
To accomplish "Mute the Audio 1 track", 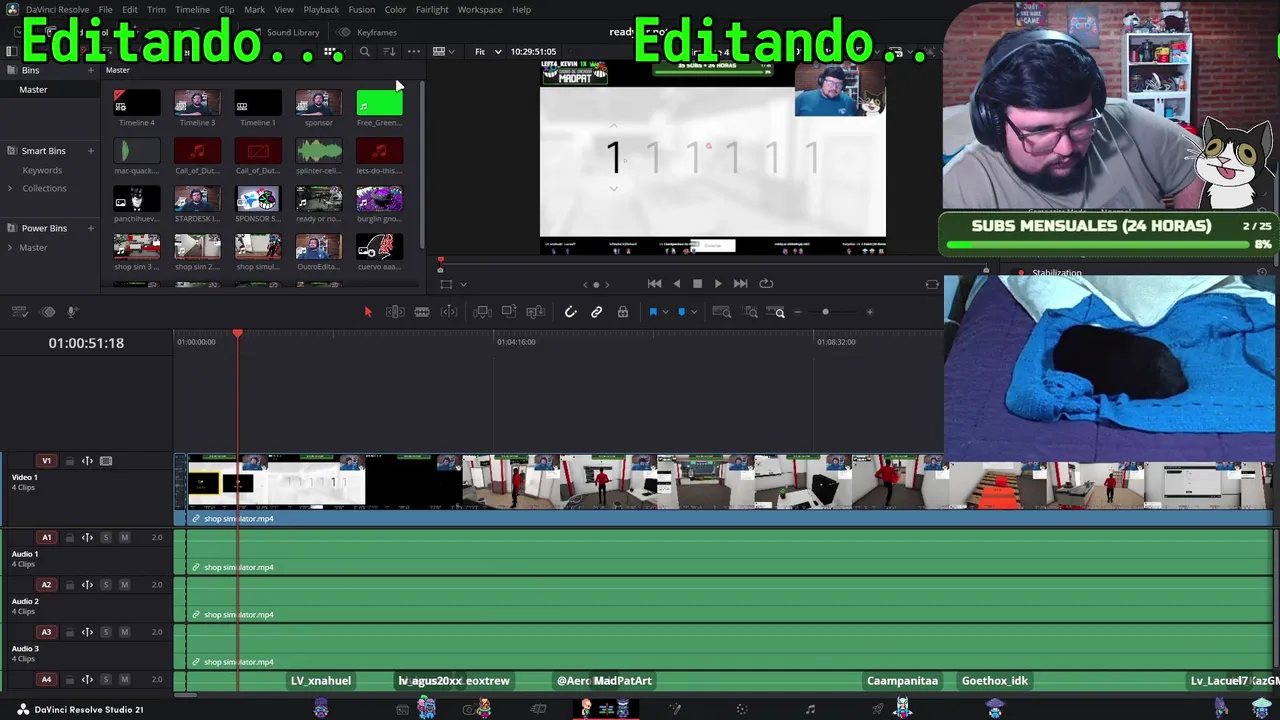I will 124,538.
